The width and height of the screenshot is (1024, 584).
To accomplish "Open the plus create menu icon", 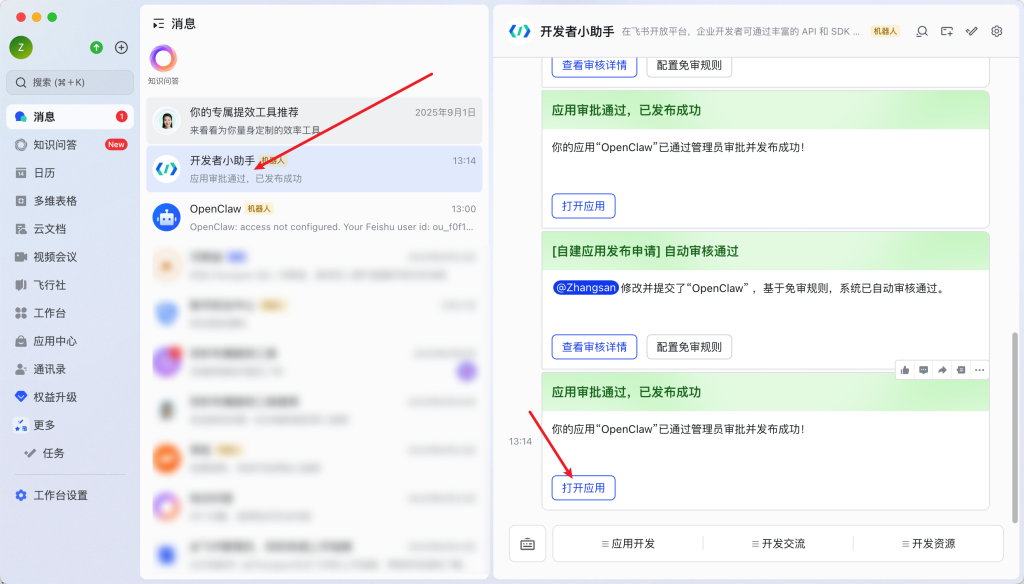I will [121, 47].
